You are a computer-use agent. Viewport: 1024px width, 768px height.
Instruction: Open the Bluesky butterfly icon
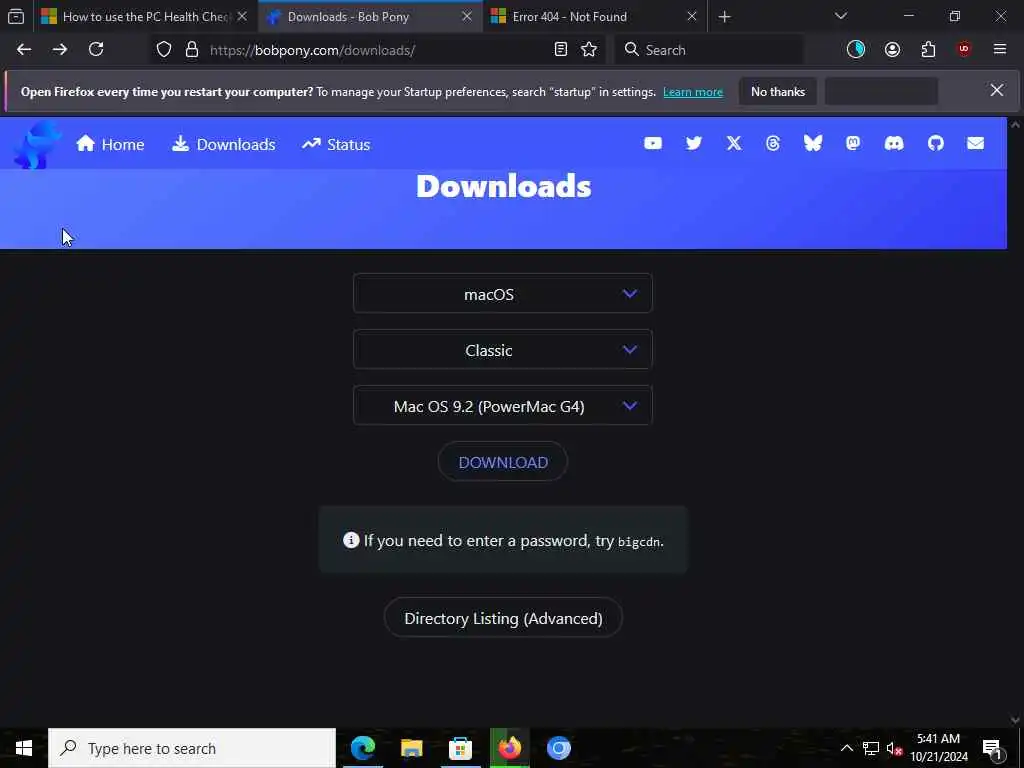813,143
